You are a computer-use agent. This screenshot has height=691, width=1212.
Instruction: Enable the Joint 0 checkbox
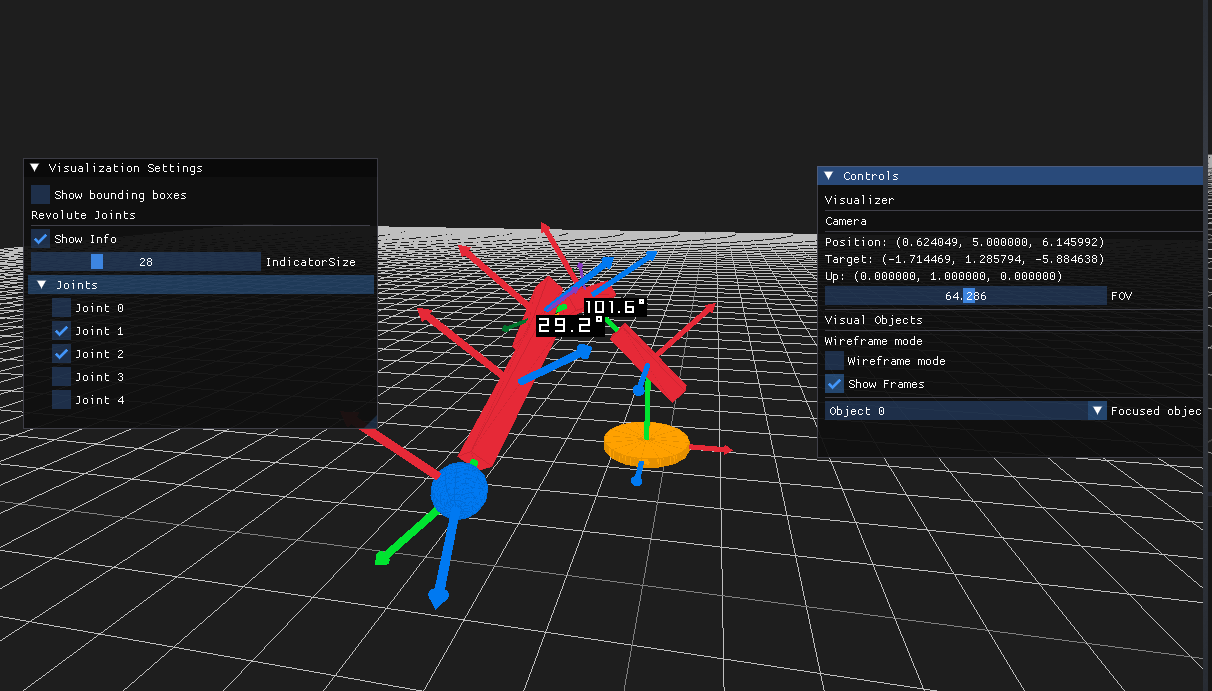pyautogui.click(x=62, y=308)
